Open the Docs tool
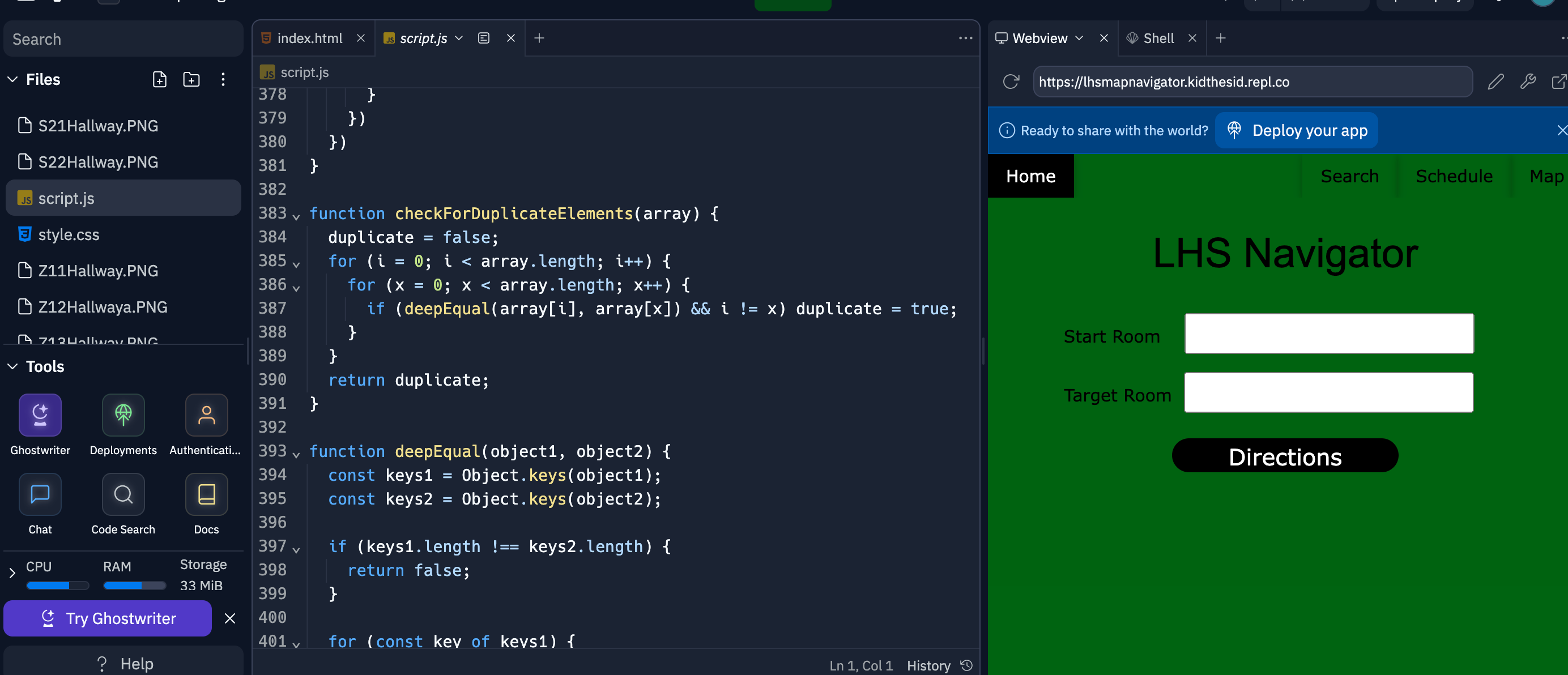The image size is (1568, 675). pos(206,494)
